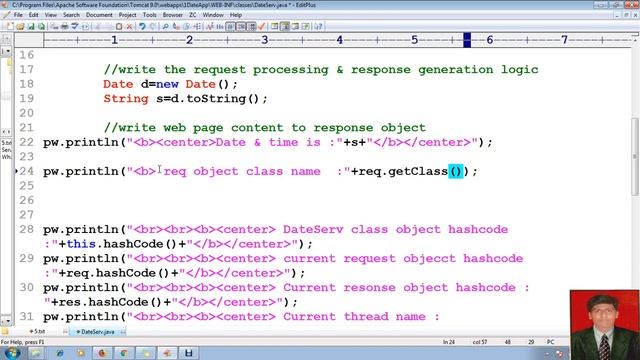
Task: Click 'getClass' text on line 24
Action: (x=418, y=171)
